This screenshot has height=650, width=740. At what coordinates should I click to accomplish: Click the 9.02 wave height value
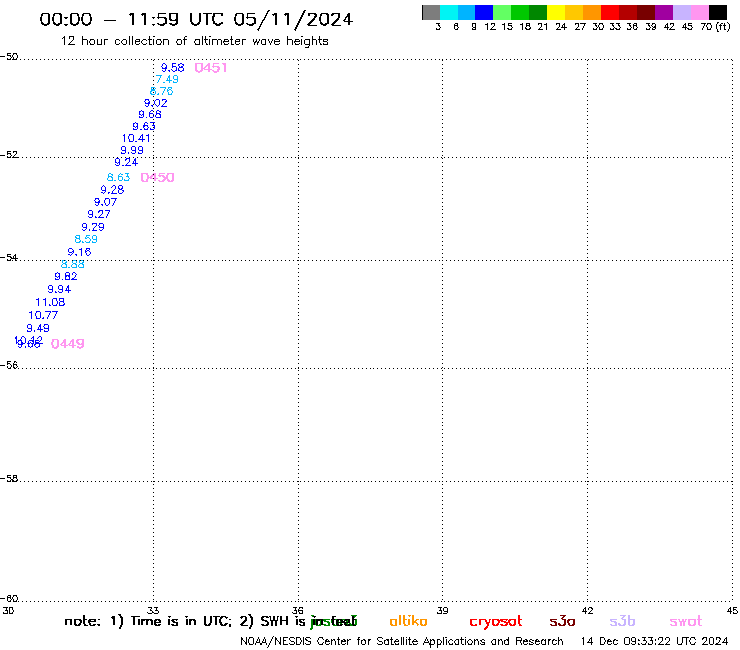click(x=156, y=103)
